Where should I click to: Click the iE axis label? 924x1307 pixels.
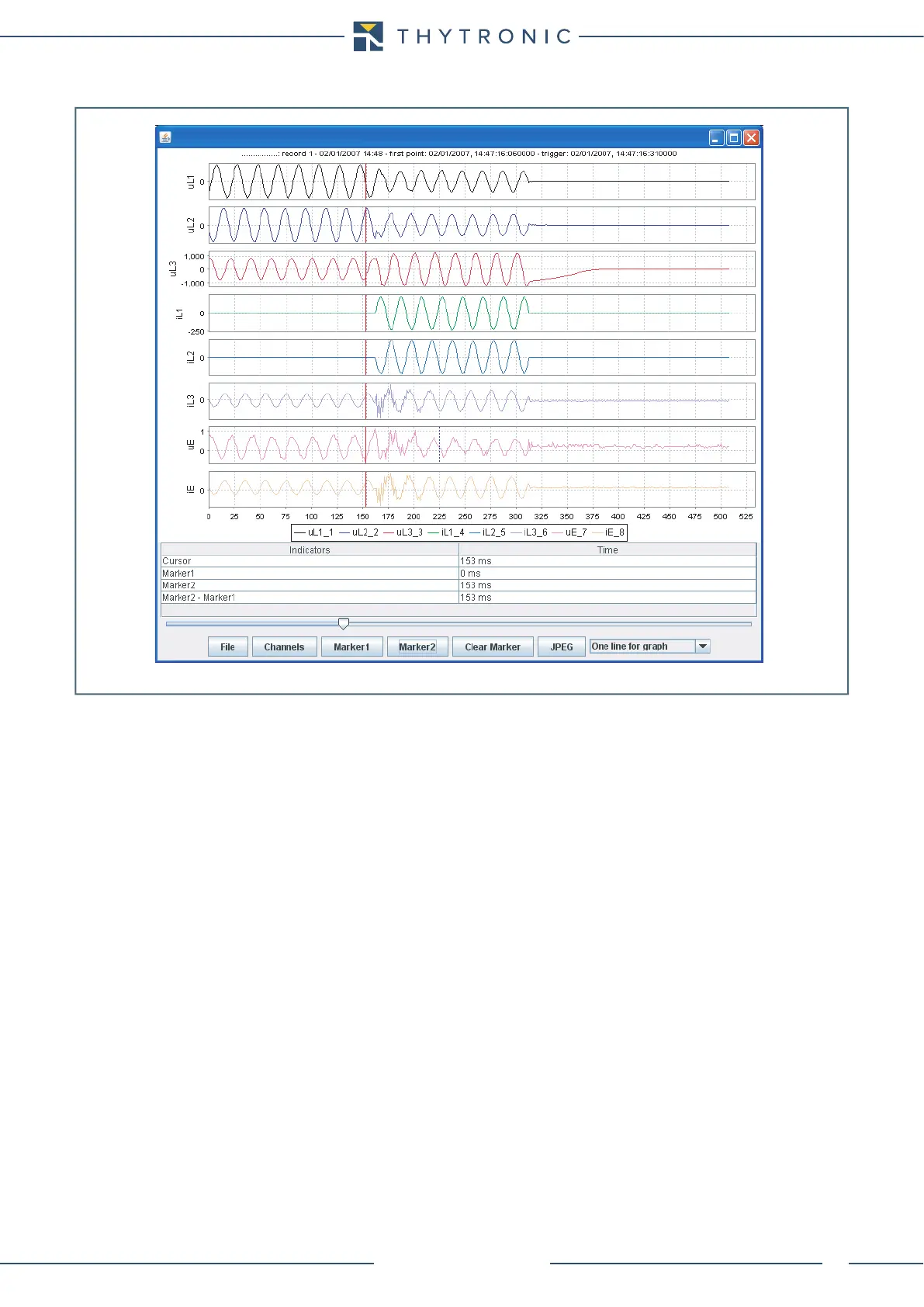click(x=191, y=490)
